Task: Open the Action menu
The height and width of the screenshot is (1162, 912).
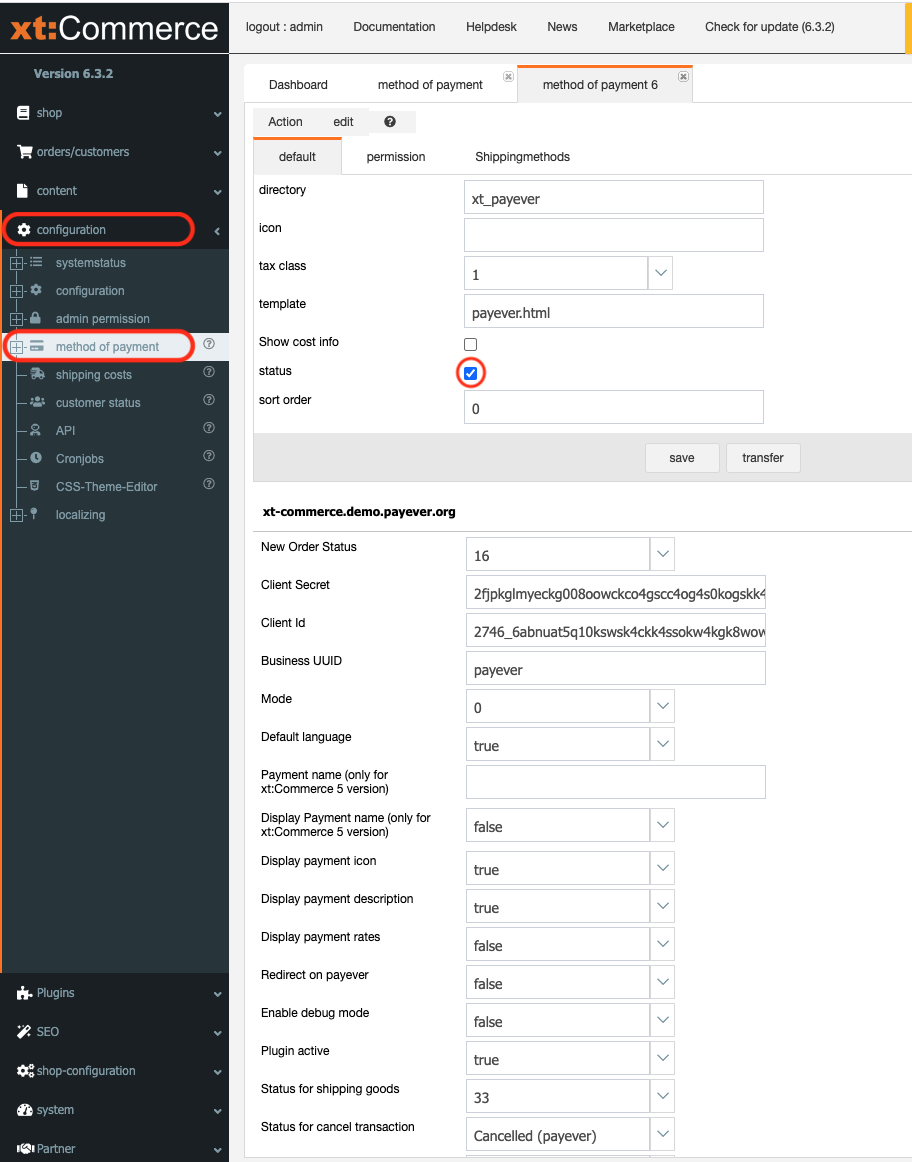Action: (x=285, y=122)
